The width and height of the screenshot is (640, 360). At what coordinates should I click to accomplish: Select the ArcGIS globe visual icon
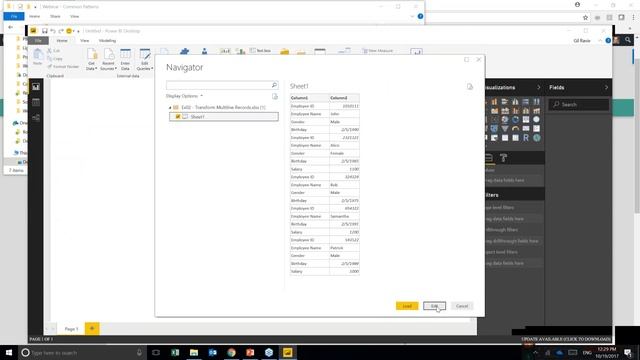click(536, 138)
